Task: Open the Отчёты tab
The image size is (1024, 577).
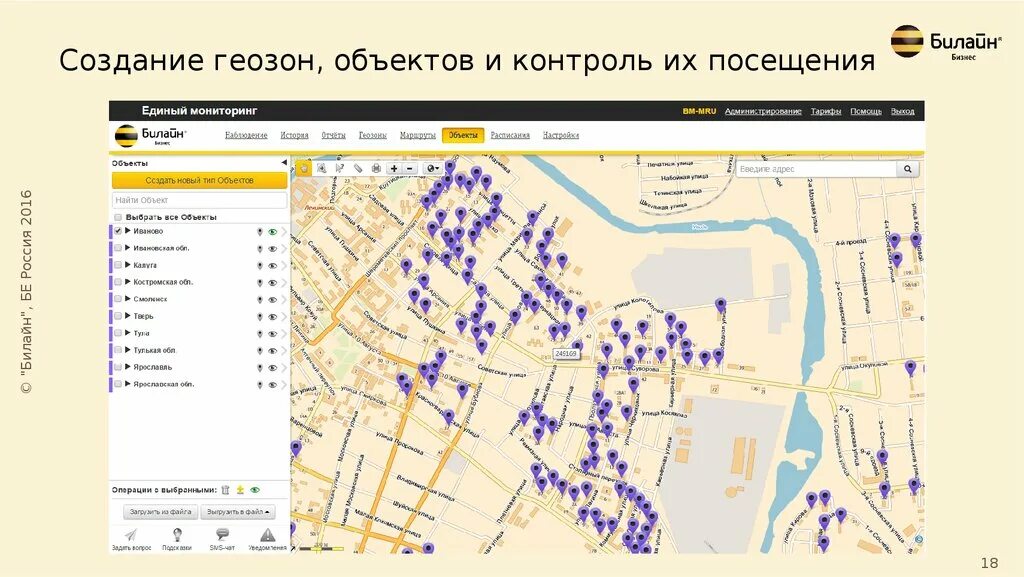Action: click(x=333, y=135)
